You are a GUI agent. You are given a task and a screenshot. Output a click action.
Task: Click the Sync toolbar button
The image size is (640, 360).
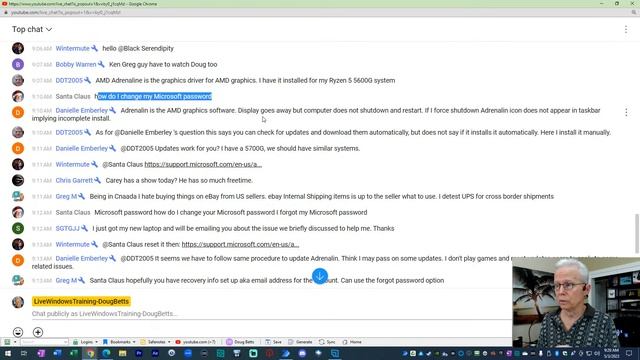click(327, 342)
